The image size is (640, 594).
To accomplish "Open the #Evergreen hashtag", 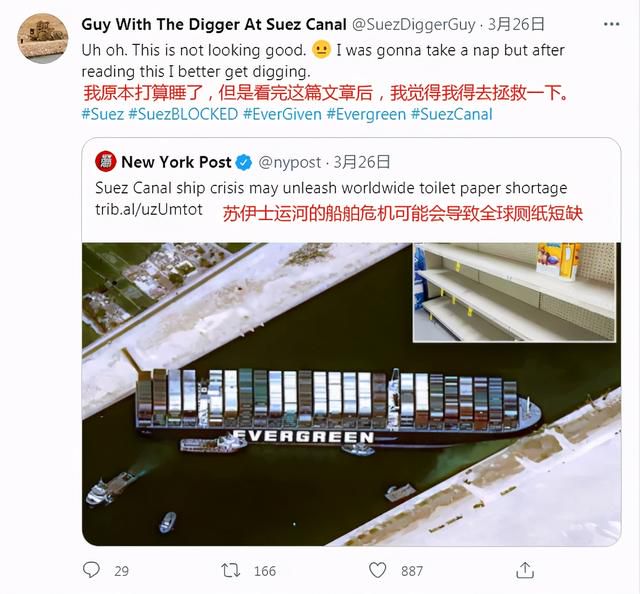I will (x=366, y=114).
